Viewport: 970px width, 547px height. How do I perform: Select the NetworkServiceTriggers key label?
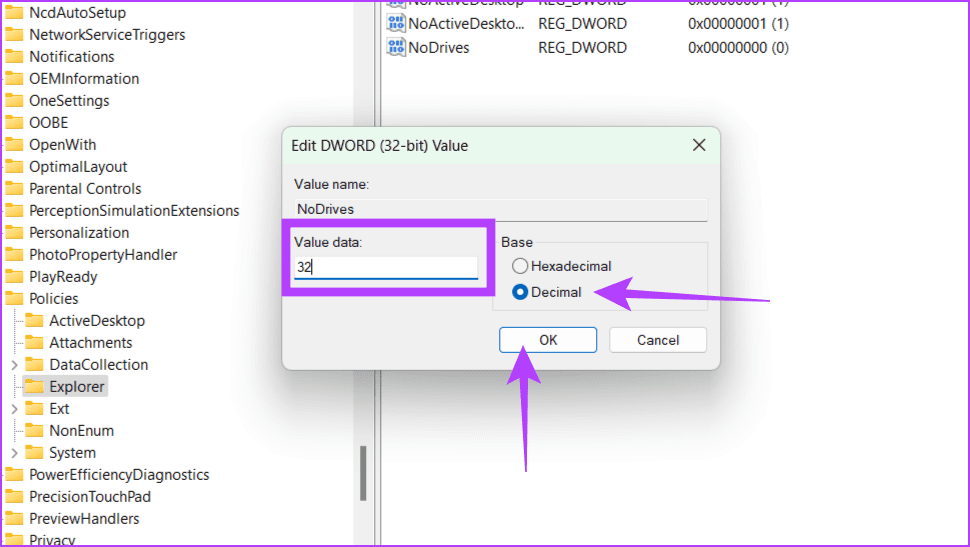click(107, 35)
